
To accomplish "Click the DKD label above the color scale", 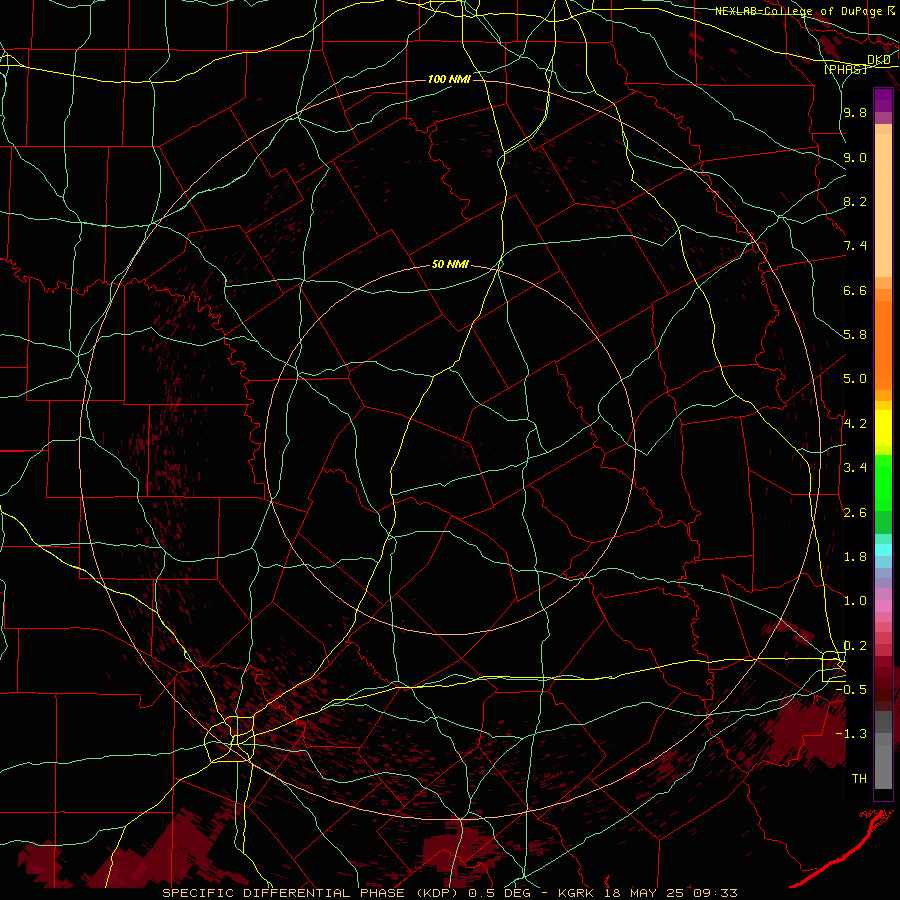I will point(878,60).
